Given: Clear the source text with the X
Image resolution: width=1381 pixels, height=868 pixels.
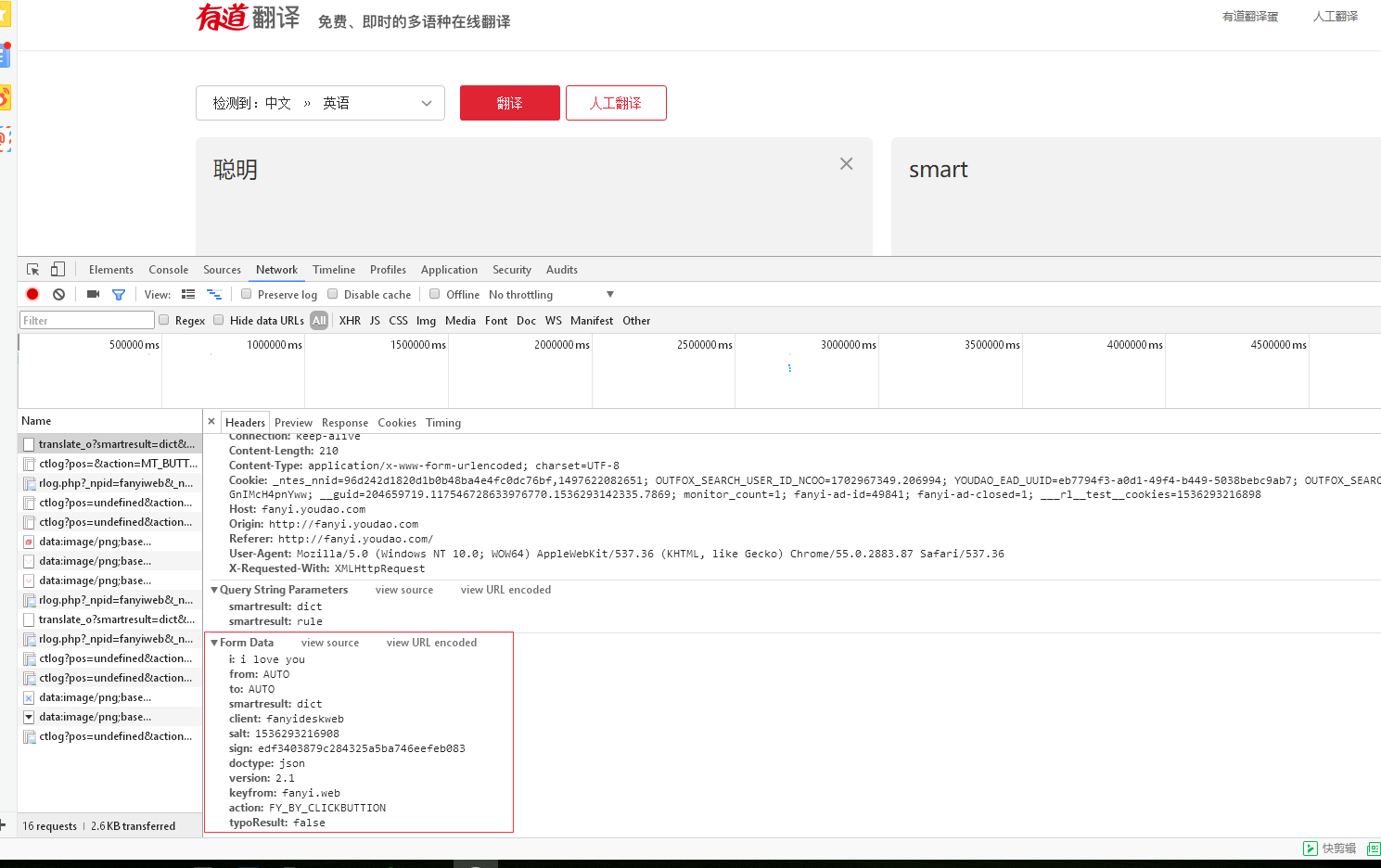Looking at the screenshot, I should (x=846, y=164).
